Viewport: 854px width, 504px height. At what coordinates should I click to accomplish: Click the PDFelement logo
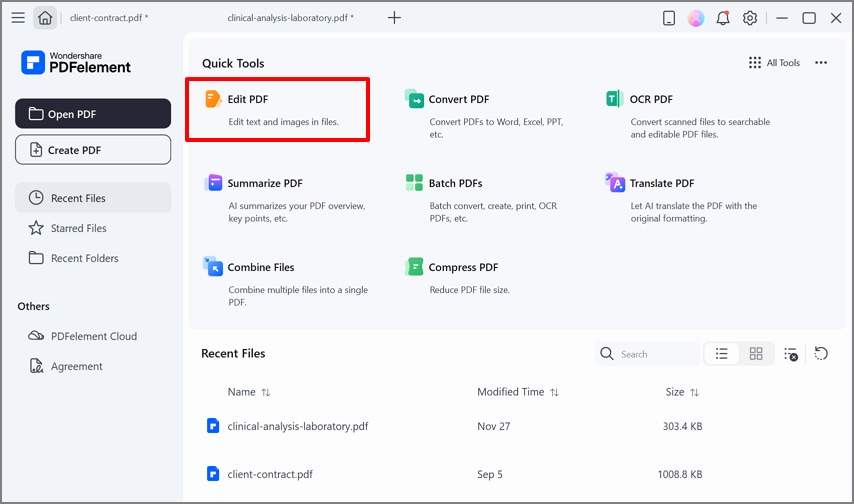76,63
